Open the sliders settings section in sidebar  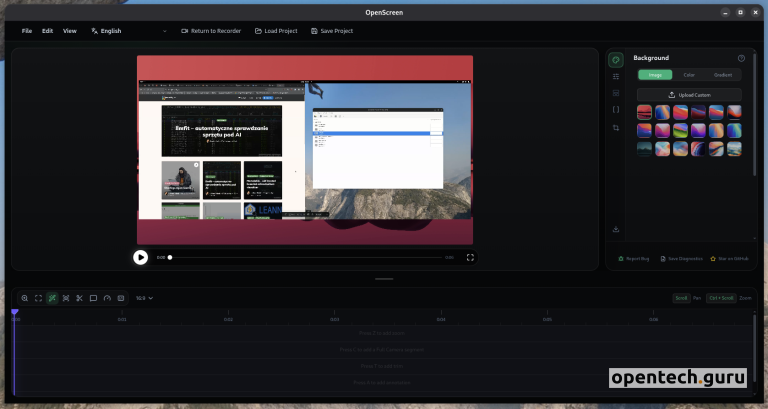(616, 76)
